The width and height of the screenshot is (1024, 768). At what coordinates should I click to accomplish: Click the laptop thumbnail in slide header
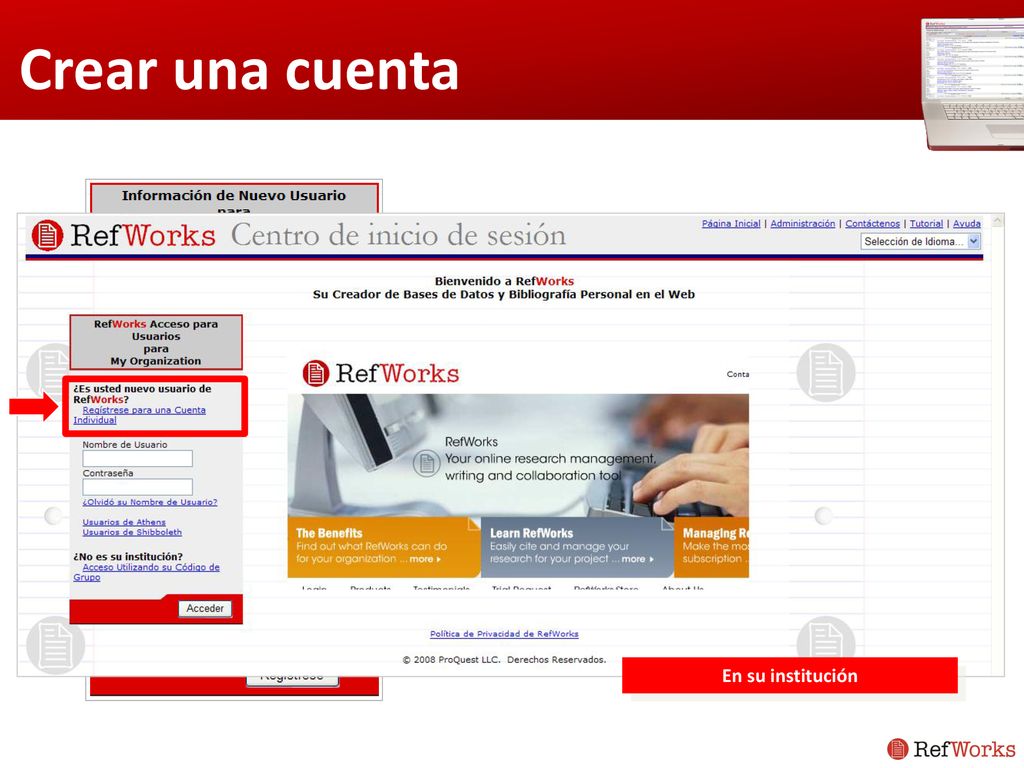click(x=972, y=84)
